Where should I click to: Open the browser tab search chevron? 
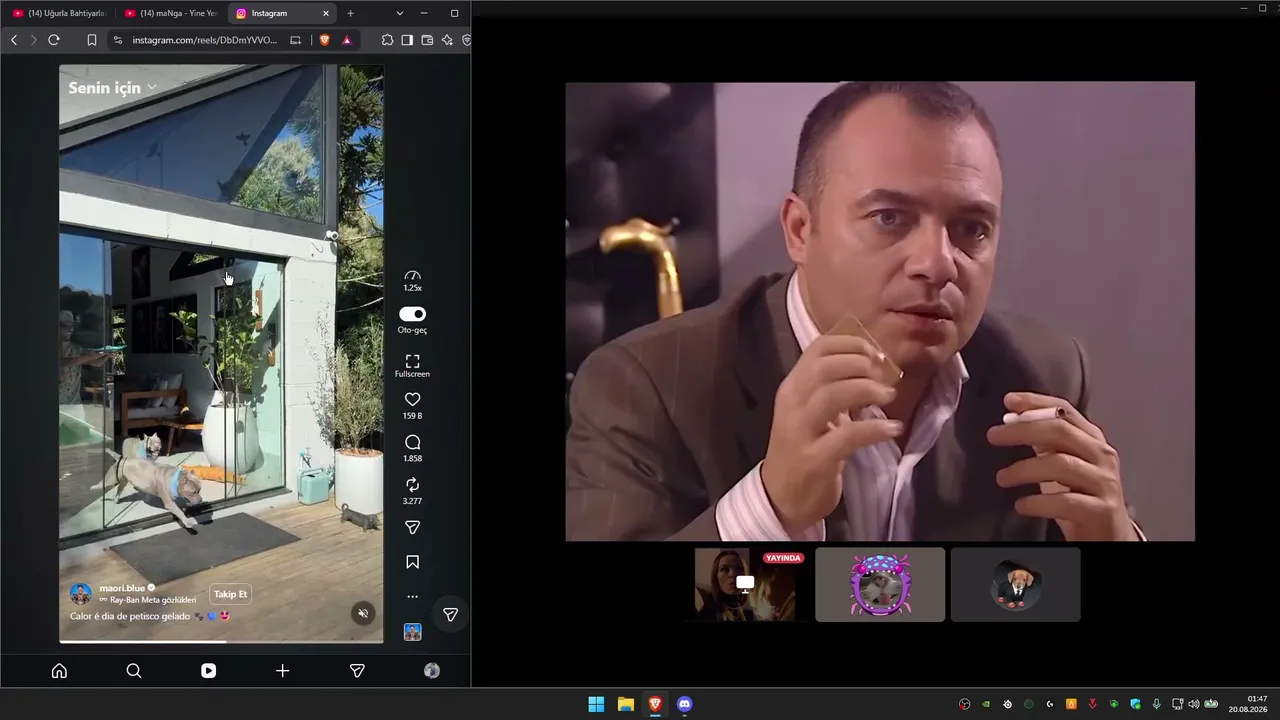tap(400, 13)
